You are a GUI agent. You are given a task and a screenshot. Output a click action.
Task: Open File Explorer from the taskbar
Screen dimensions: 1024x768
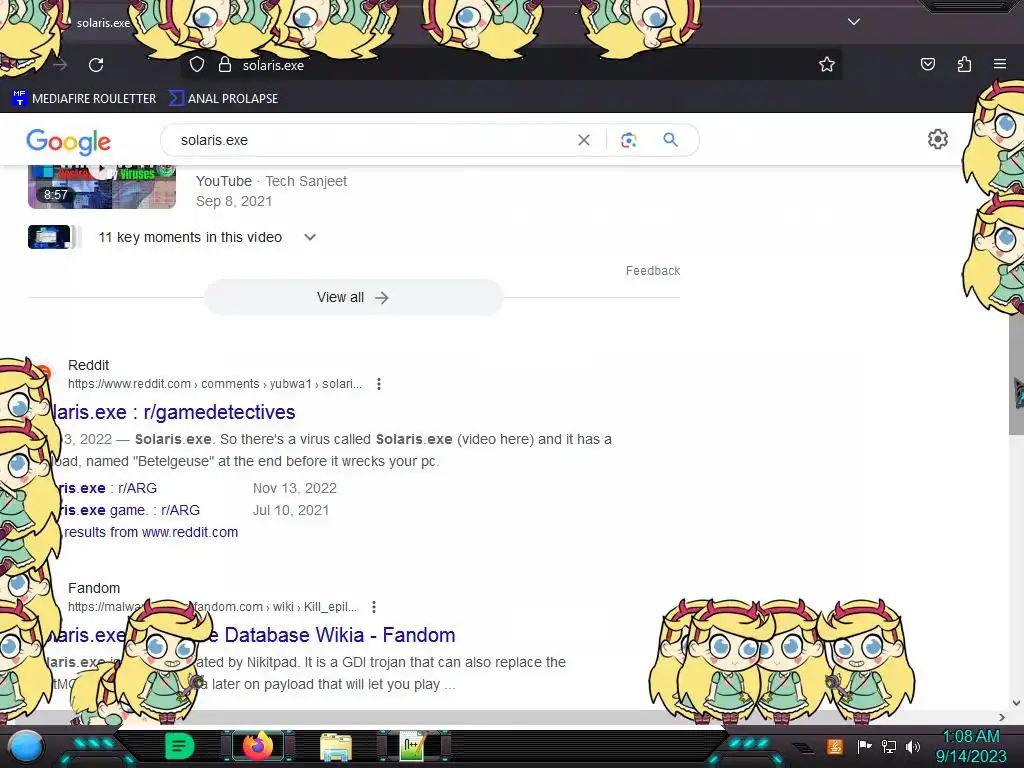(336, 746)
